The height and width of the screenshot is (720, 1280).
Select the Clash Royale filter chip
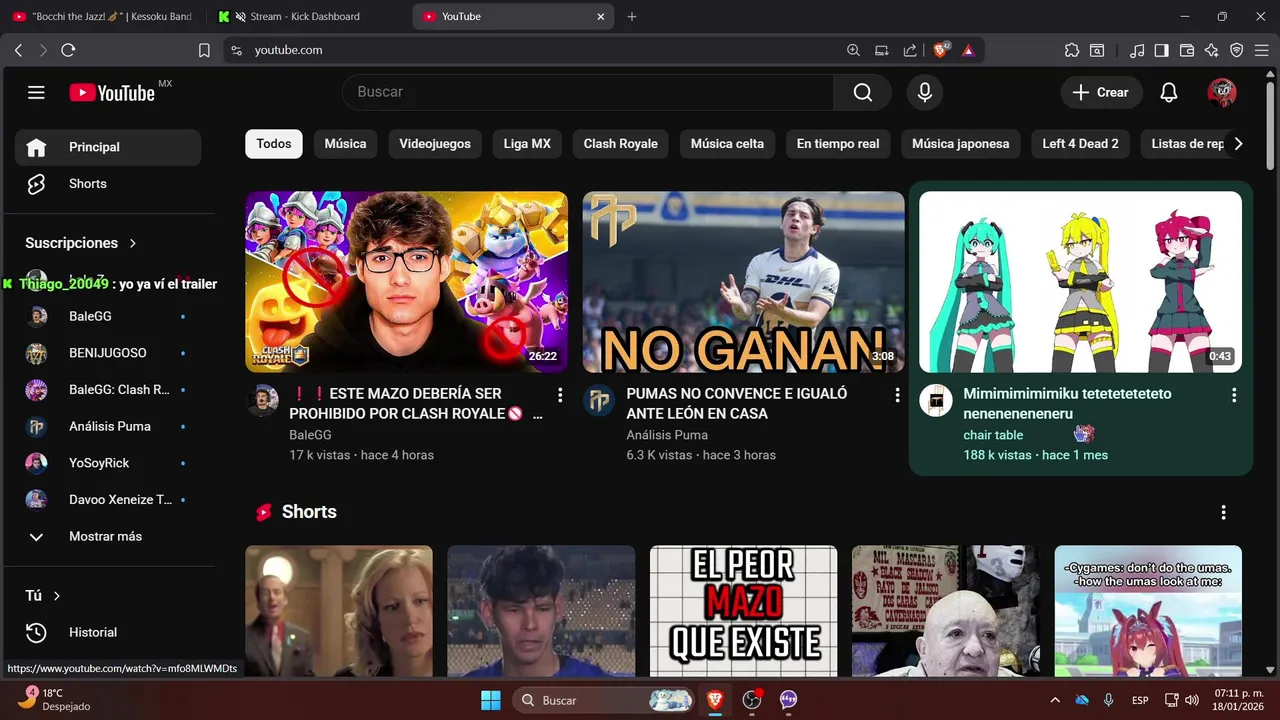point(621,144)
